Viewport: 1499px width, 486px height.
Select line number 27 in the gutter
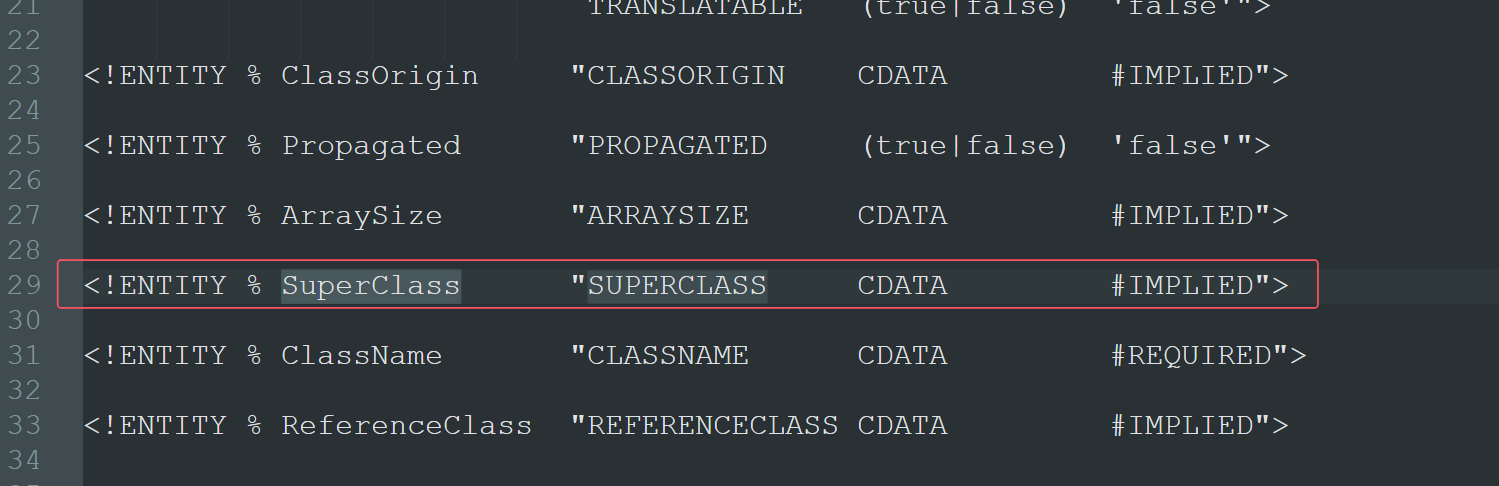pyautogui.click(x=23, y=216)
